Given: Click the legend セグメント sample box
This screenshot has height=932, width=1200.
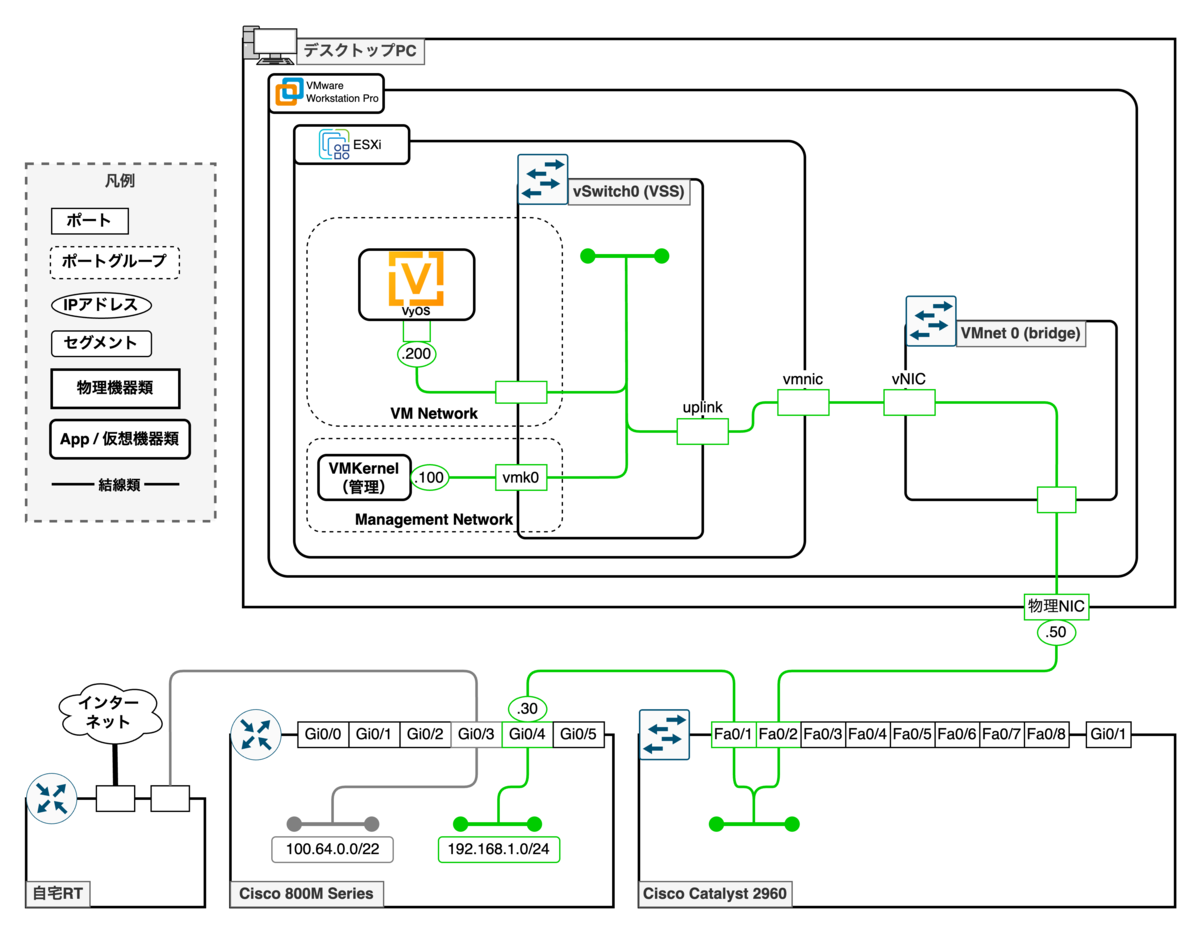Looking at the screenshot, I should coord(100,344).
